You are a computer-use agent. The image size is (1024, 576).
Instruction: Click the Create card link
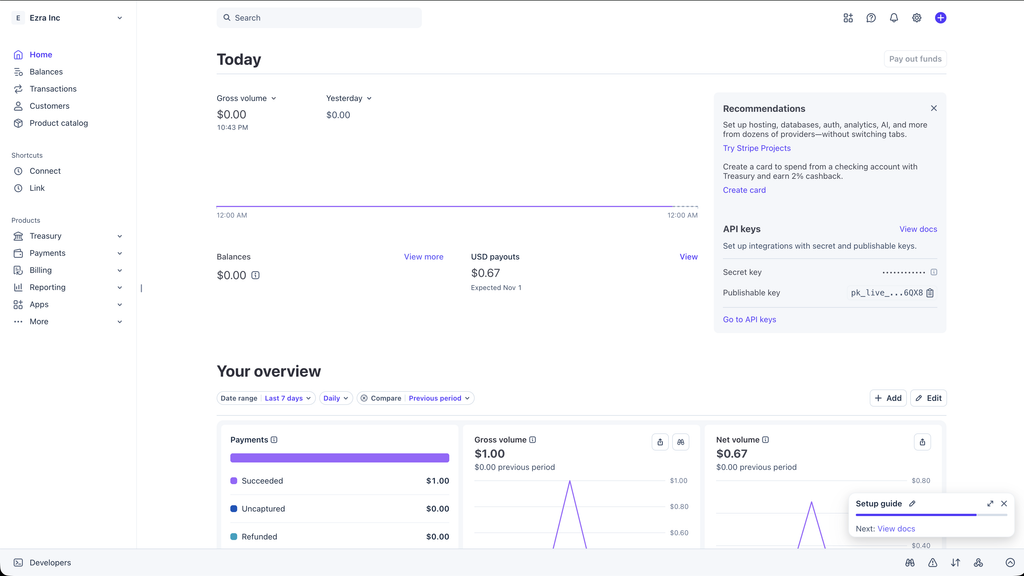(x=744, y=190)
